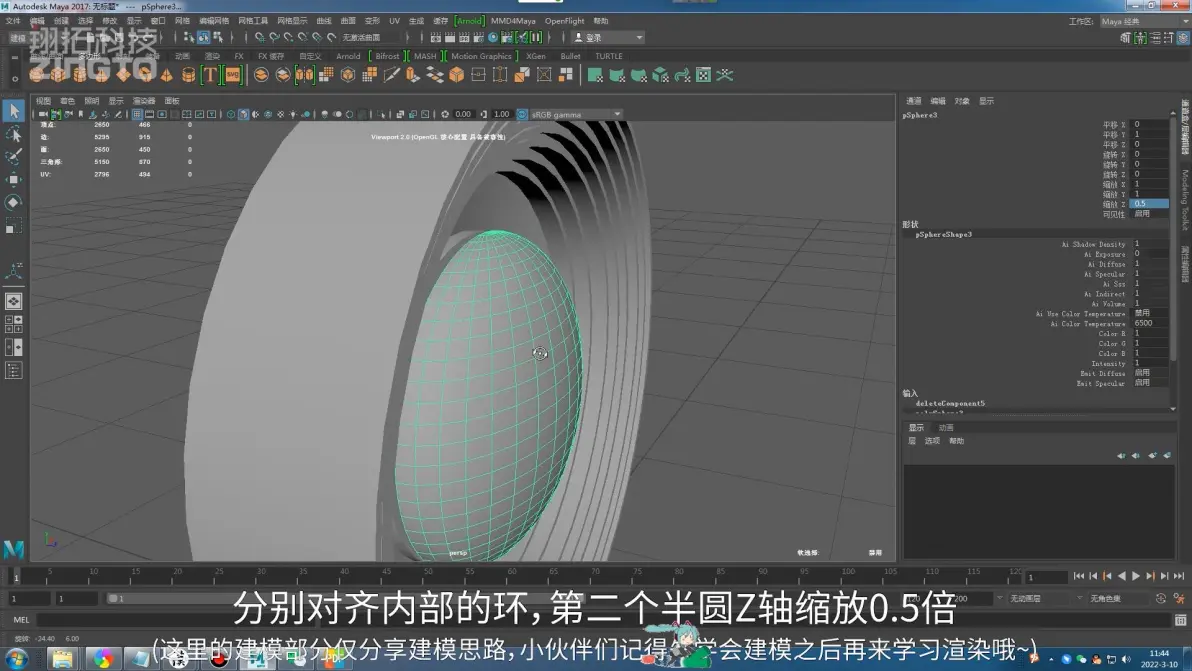The height and width of the screenshot is (671, 1192).
Task: Toggle Channel Box icon at top right
Action: click(1184, 37)
